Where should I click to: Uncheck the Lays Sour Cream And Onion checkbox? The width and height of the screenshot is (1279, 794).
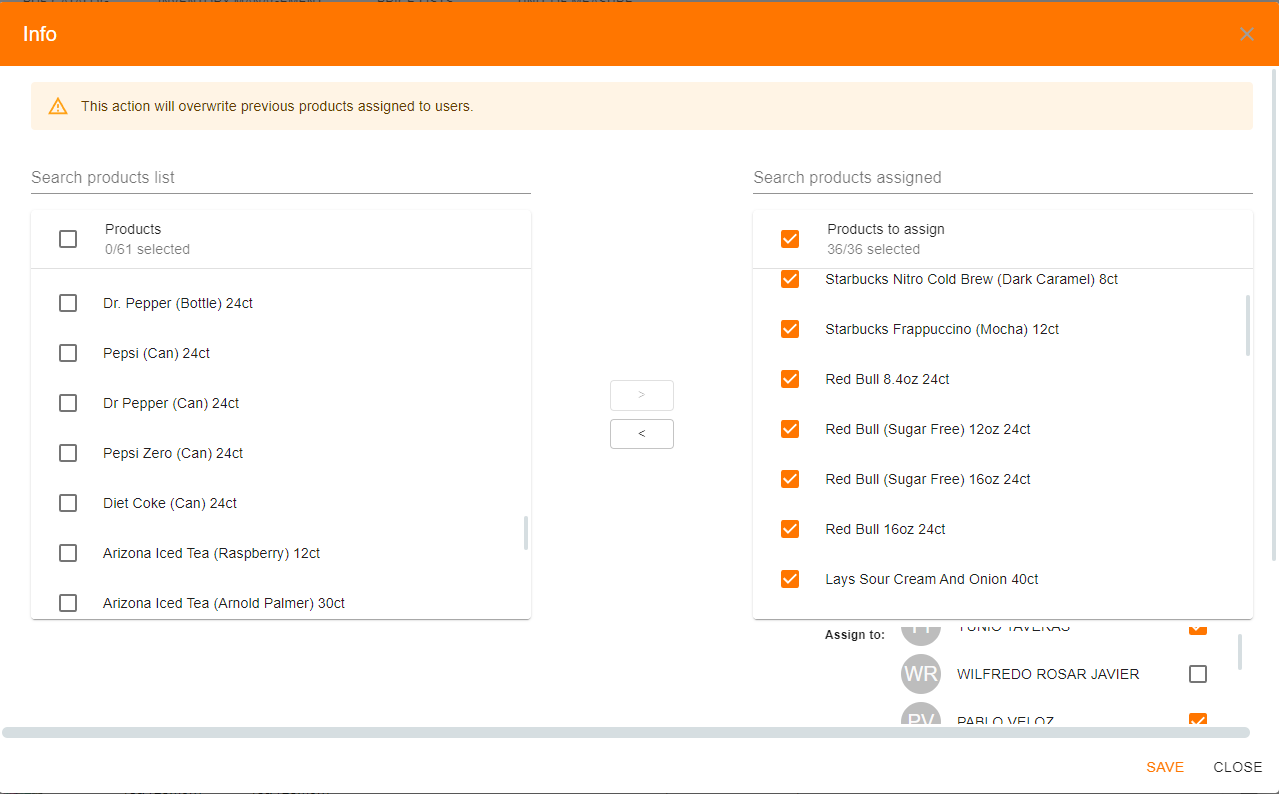click(x=790, y=579)
